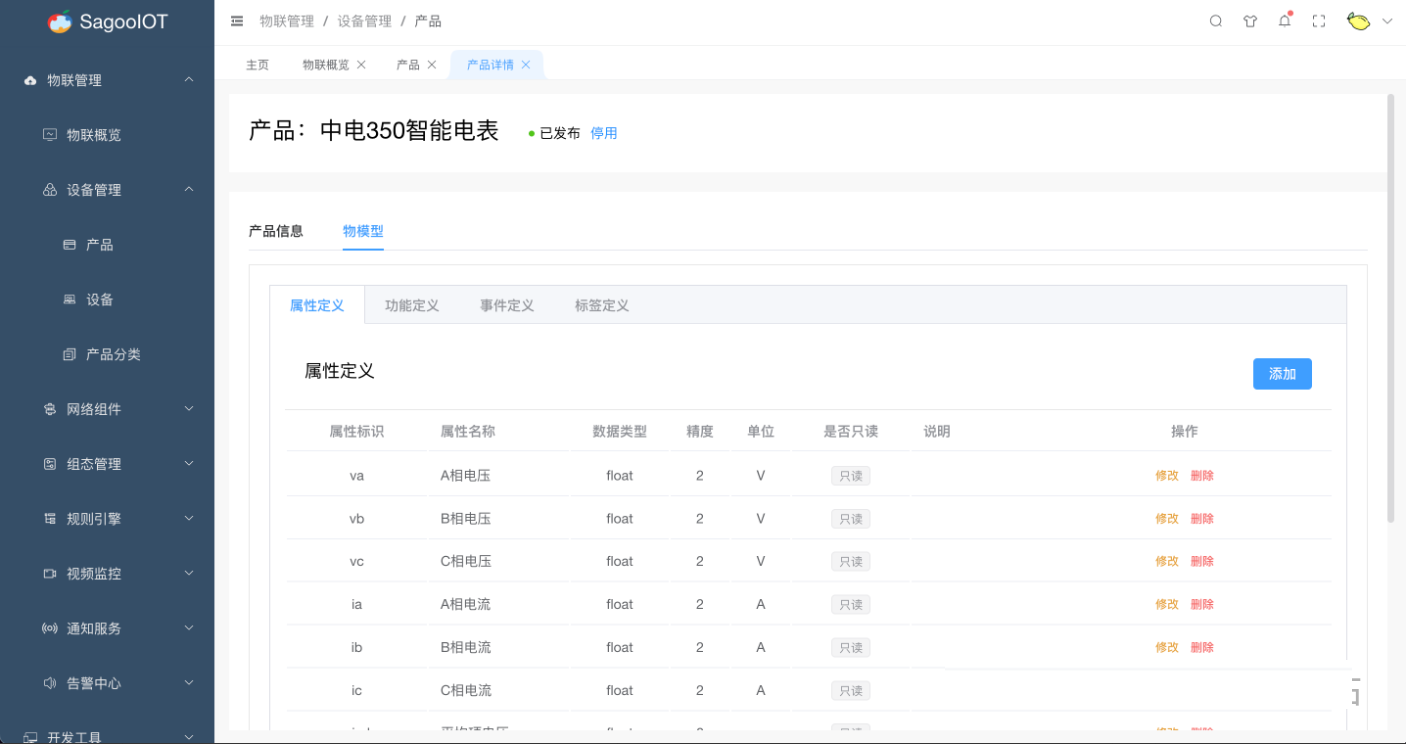Switch to the 功能定义 tab

tap(412, 305)
